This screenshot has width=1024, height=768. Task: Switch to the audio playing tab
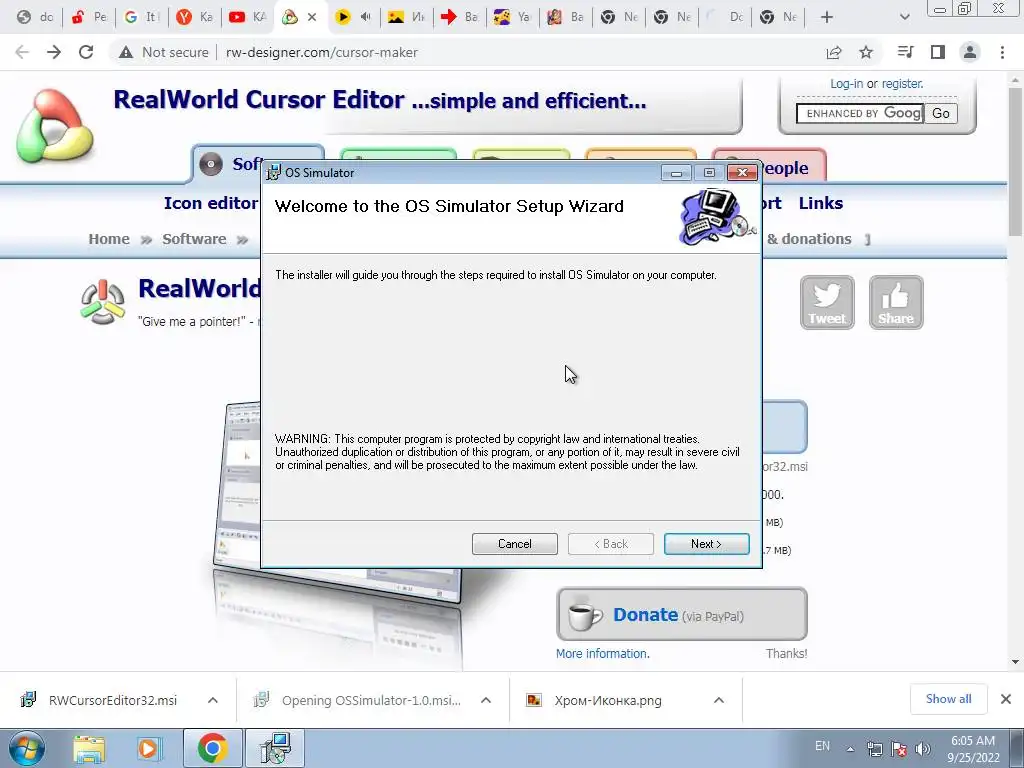click(x=353, y=17)
